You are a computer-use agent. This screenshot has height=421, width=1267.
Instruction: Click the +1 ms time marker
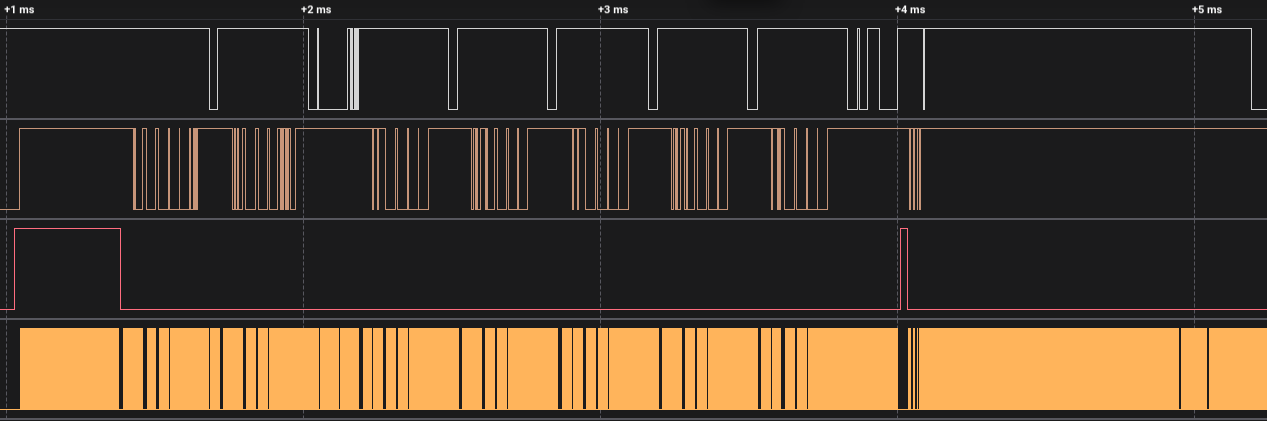[18, 9]
